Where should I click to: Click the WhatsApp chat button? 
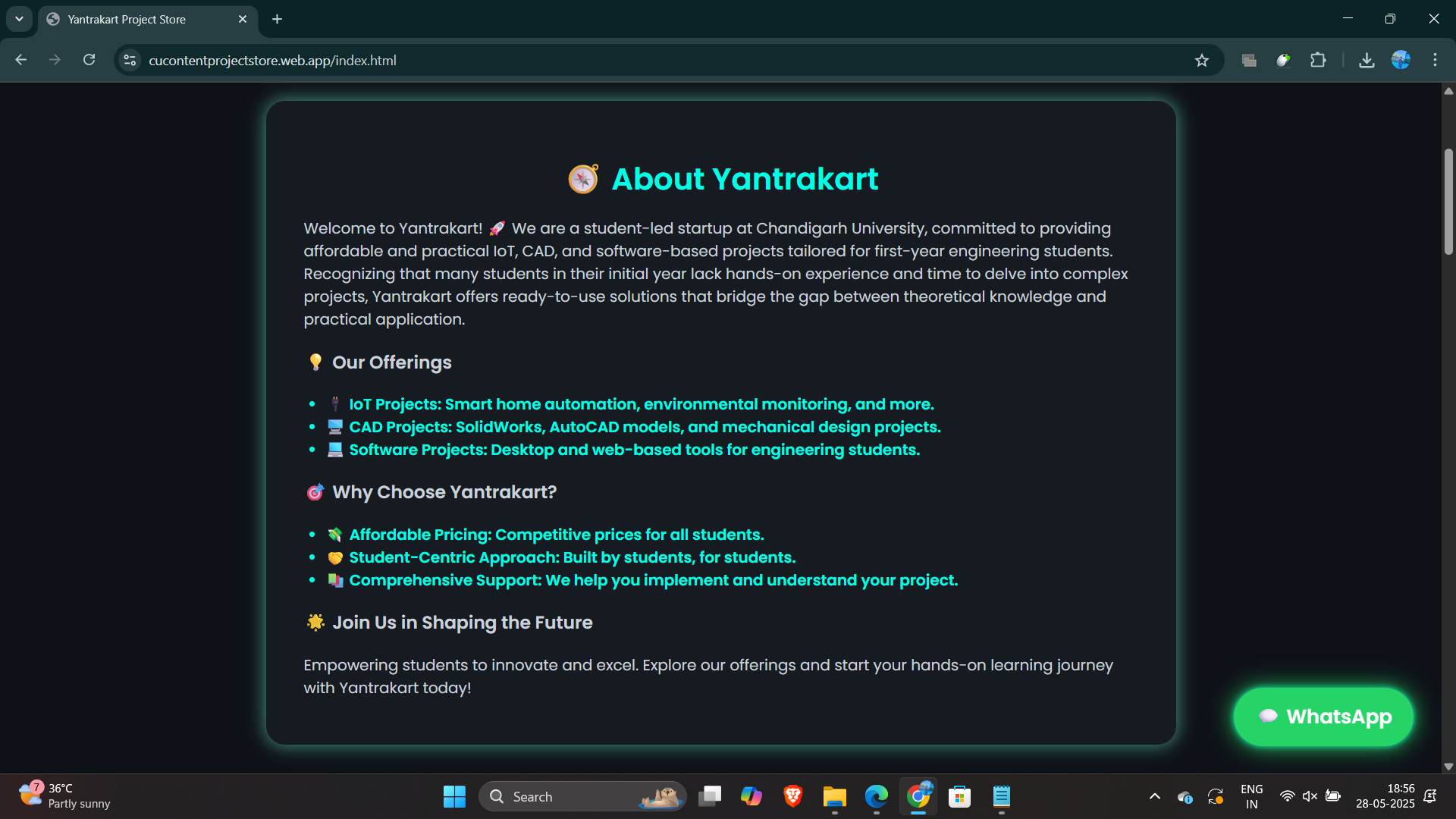pyautogui.click(x=1323, y=717)
